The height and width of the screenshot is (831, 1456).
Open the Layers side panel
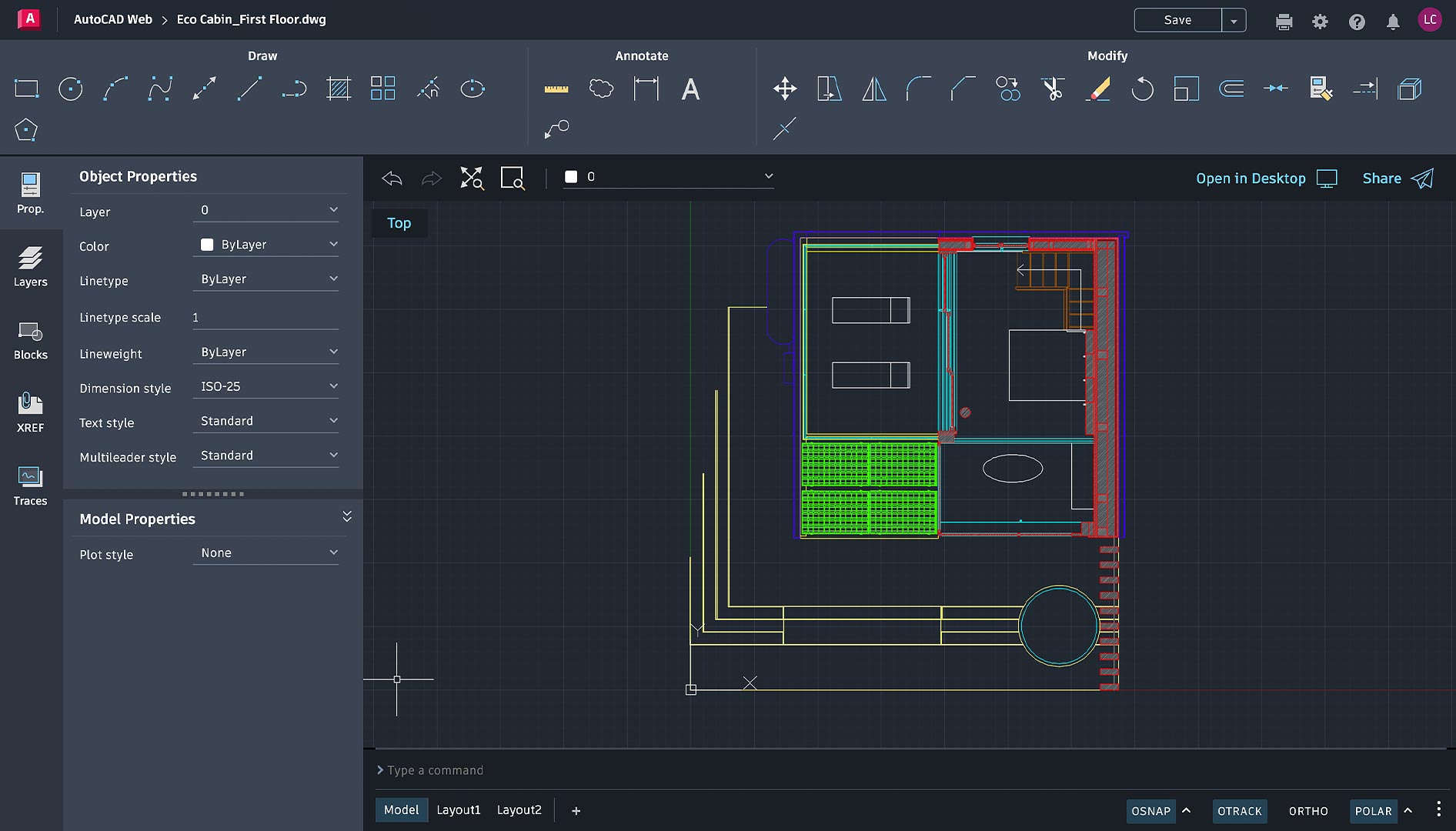(31, 266)
